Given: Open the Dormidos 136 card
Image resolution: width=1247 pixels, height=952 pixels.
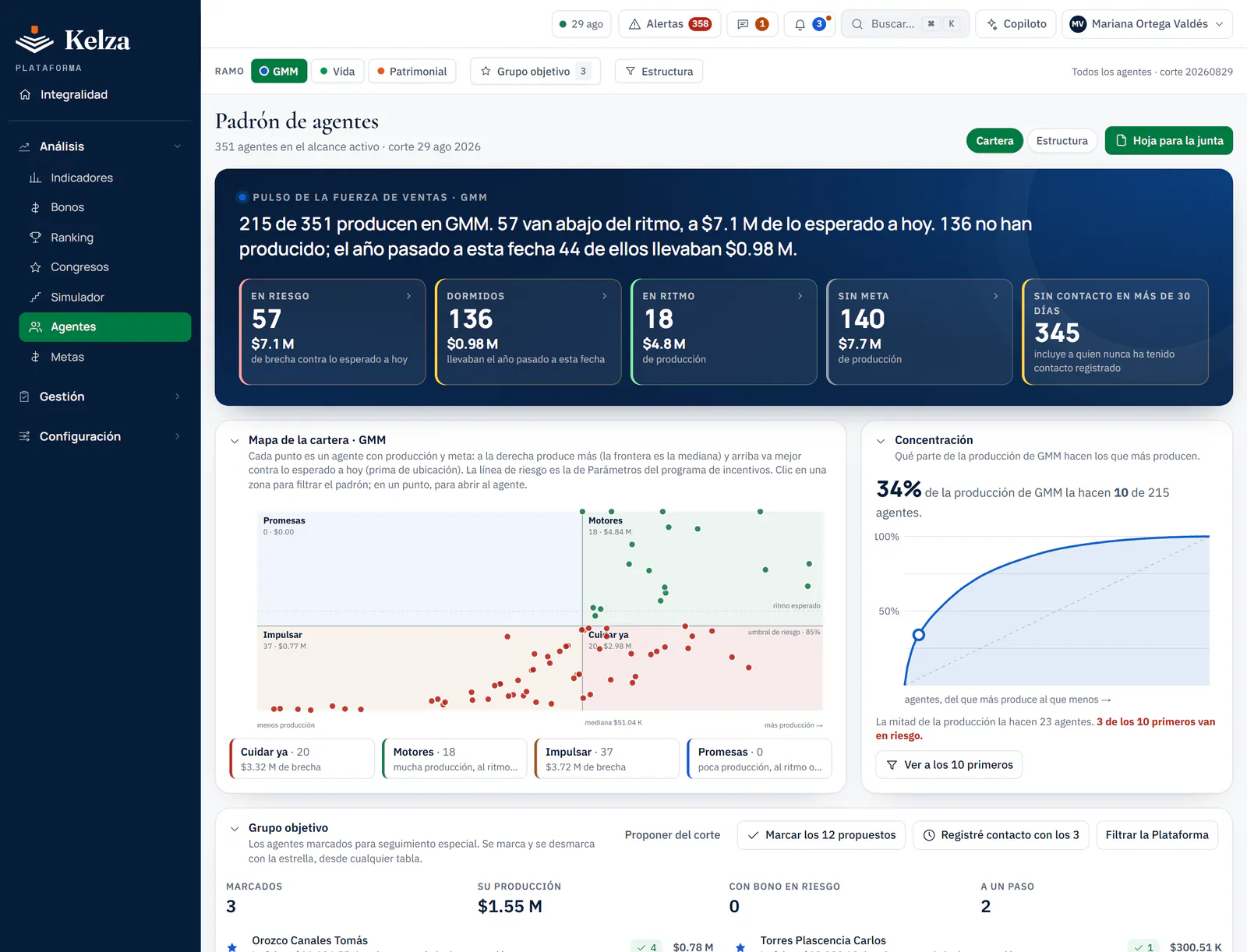Looking at the screenshot, I should click(x=528, y=332).
